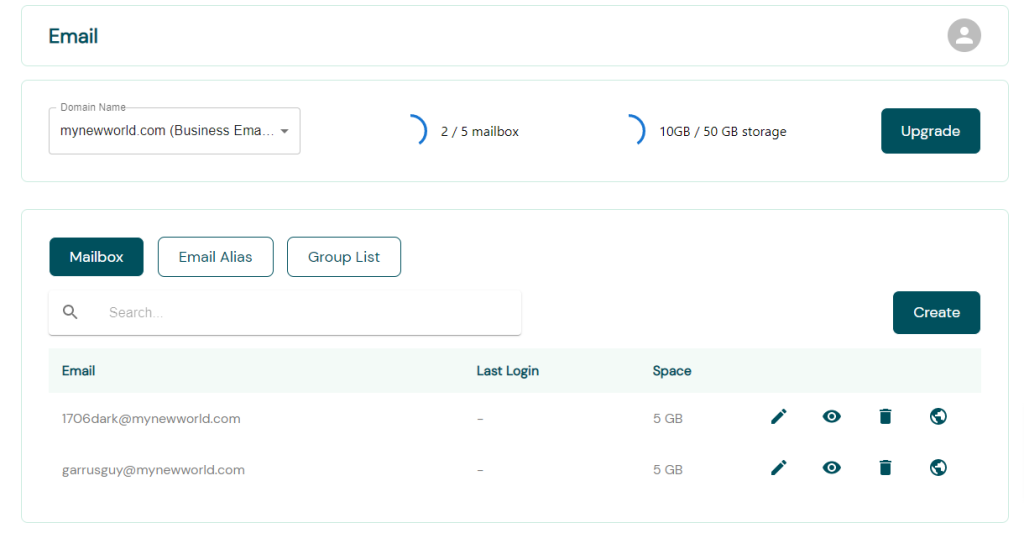This screenshot has width=1024, height=533.
Task: Click the Email page heading
Action: [73, 36]
